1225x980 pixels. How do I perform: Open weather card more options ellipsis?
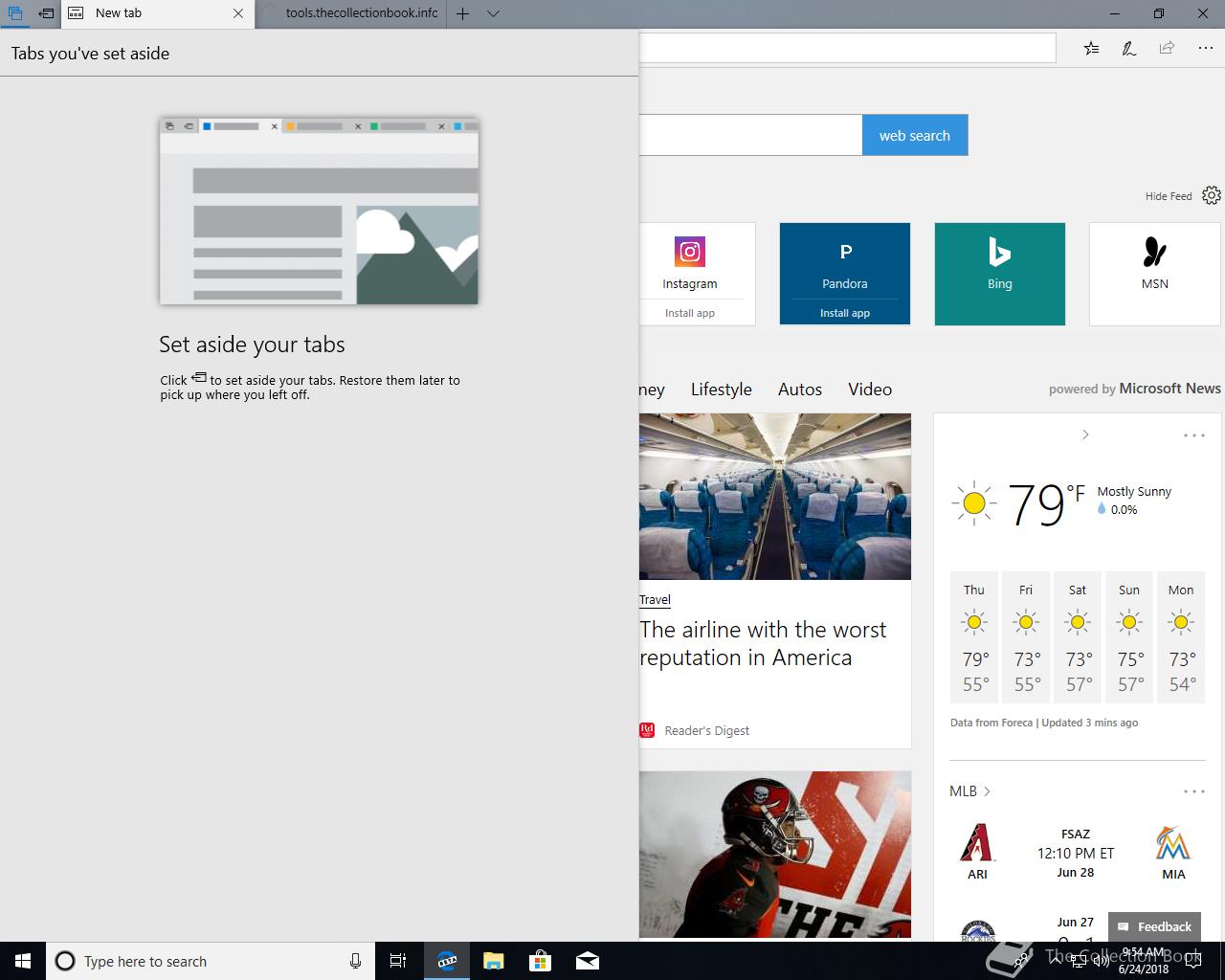pyautogui.click(x=1194, y=435)
